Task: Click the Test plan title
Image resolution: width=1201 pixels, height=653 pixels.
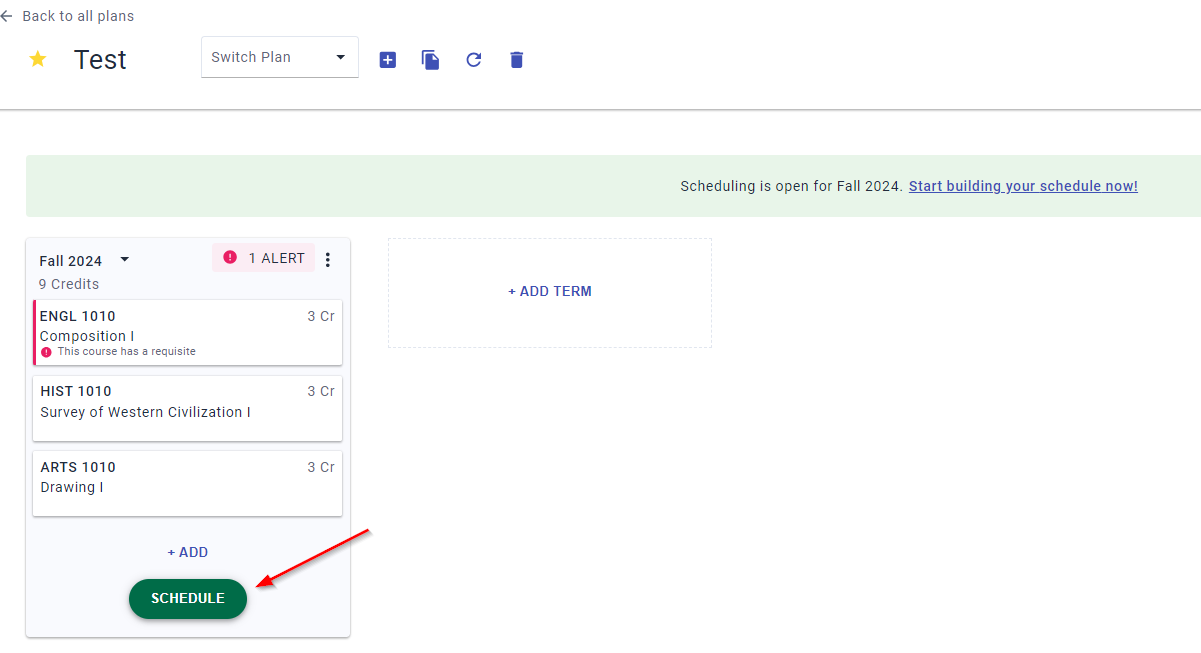Action: pyautogui.click(x=100, y=60)
